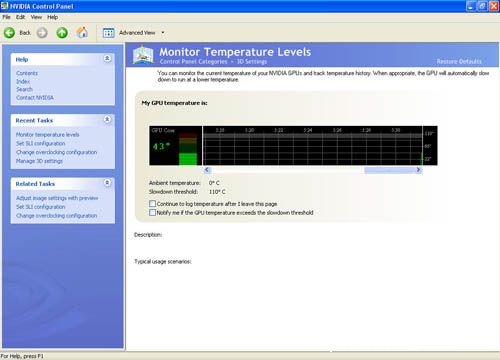The height and width of the screenshot is (360, 500).
Task: Click the grayed-out Forward arrow button
Action: click(42, 33)
